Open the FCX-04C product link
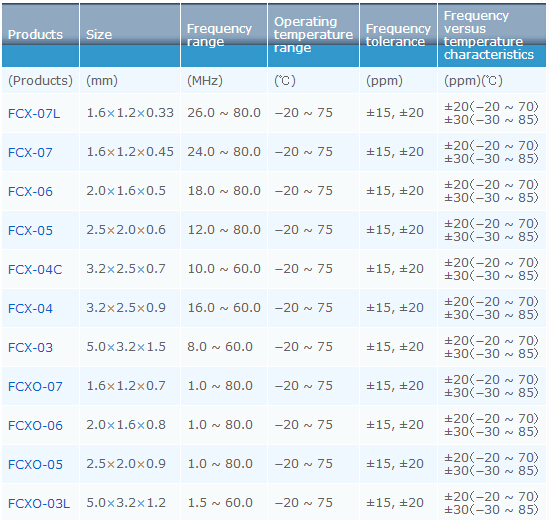 35,269
